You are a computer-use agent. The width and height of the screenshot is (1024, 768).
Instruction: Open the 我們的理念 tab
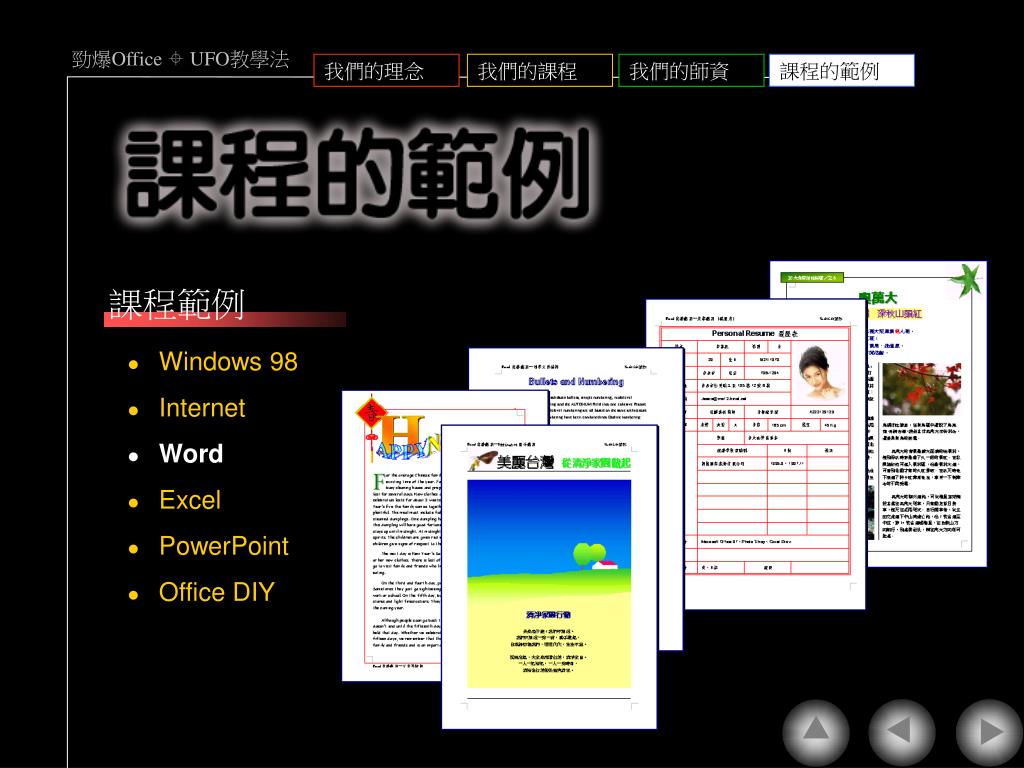click(x=386, y=71)
